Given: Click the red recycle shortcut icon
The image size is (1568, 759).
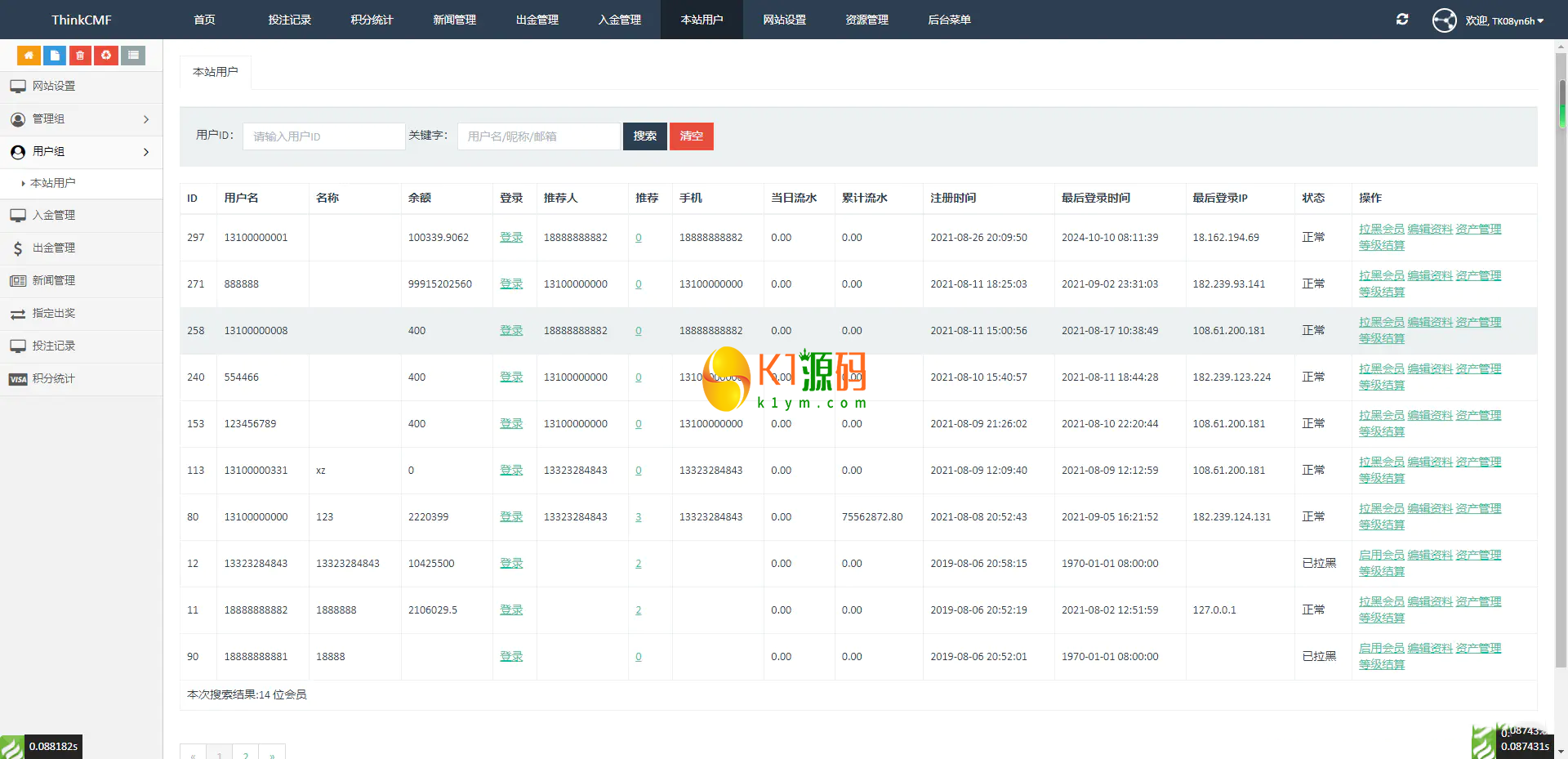Looking at the screenshot, I should coord(106,56).
